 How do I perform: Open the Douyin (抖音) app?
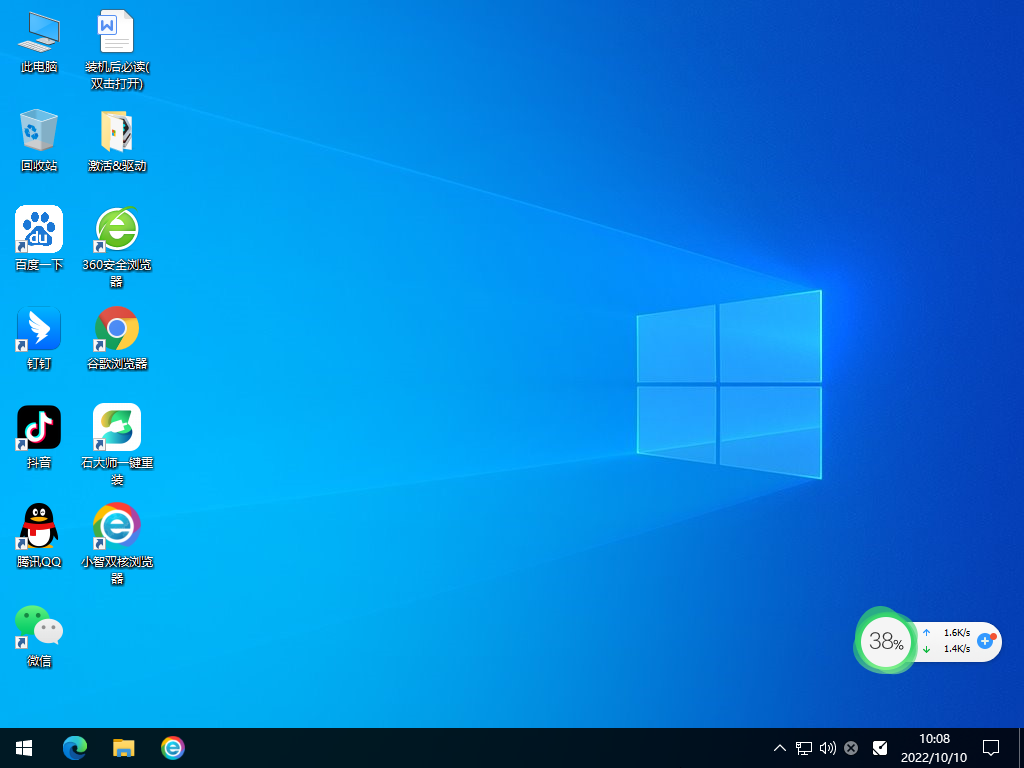click(x=38, y=427)
